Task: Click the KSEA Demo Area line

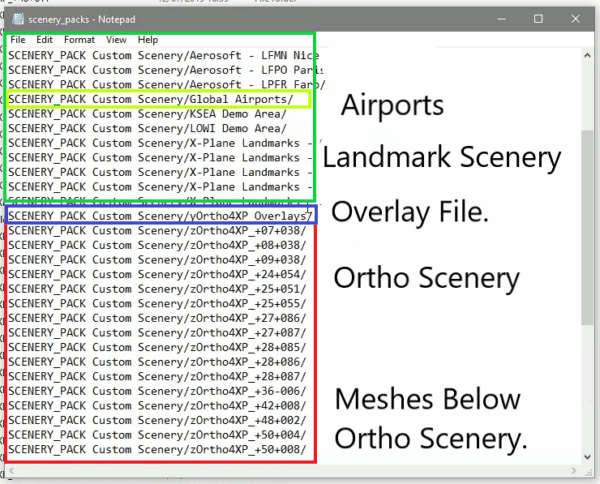Action: (147, 114)
